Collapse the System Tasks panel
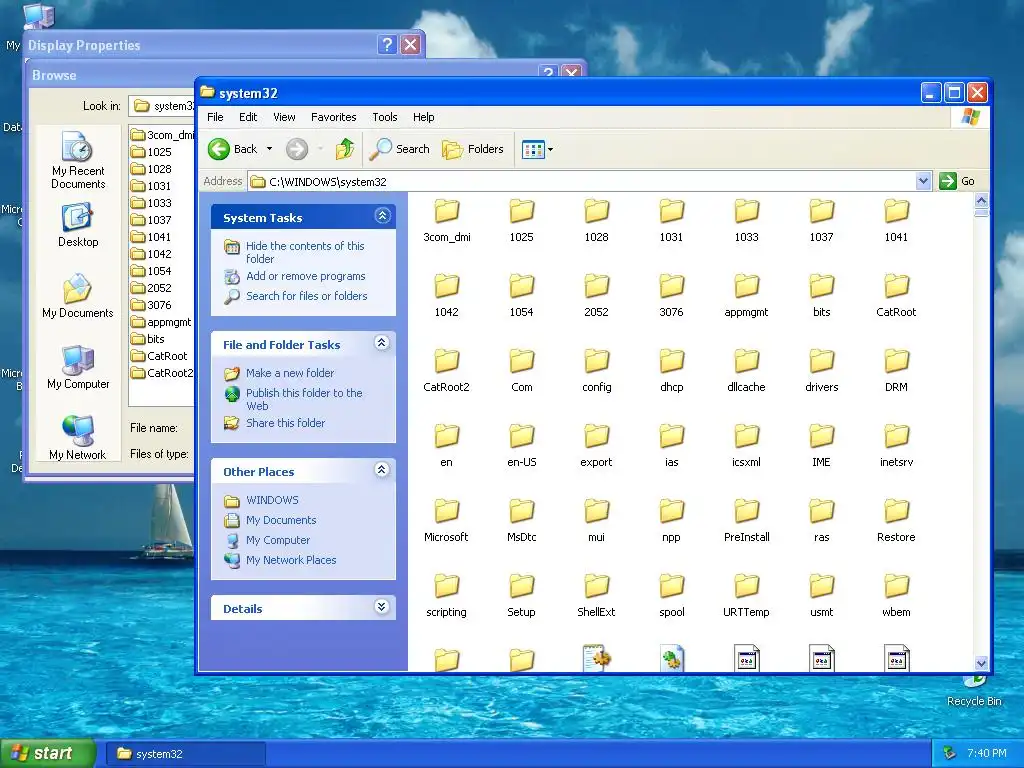This screenshot has width=1024, height=768. coord(382,216)
